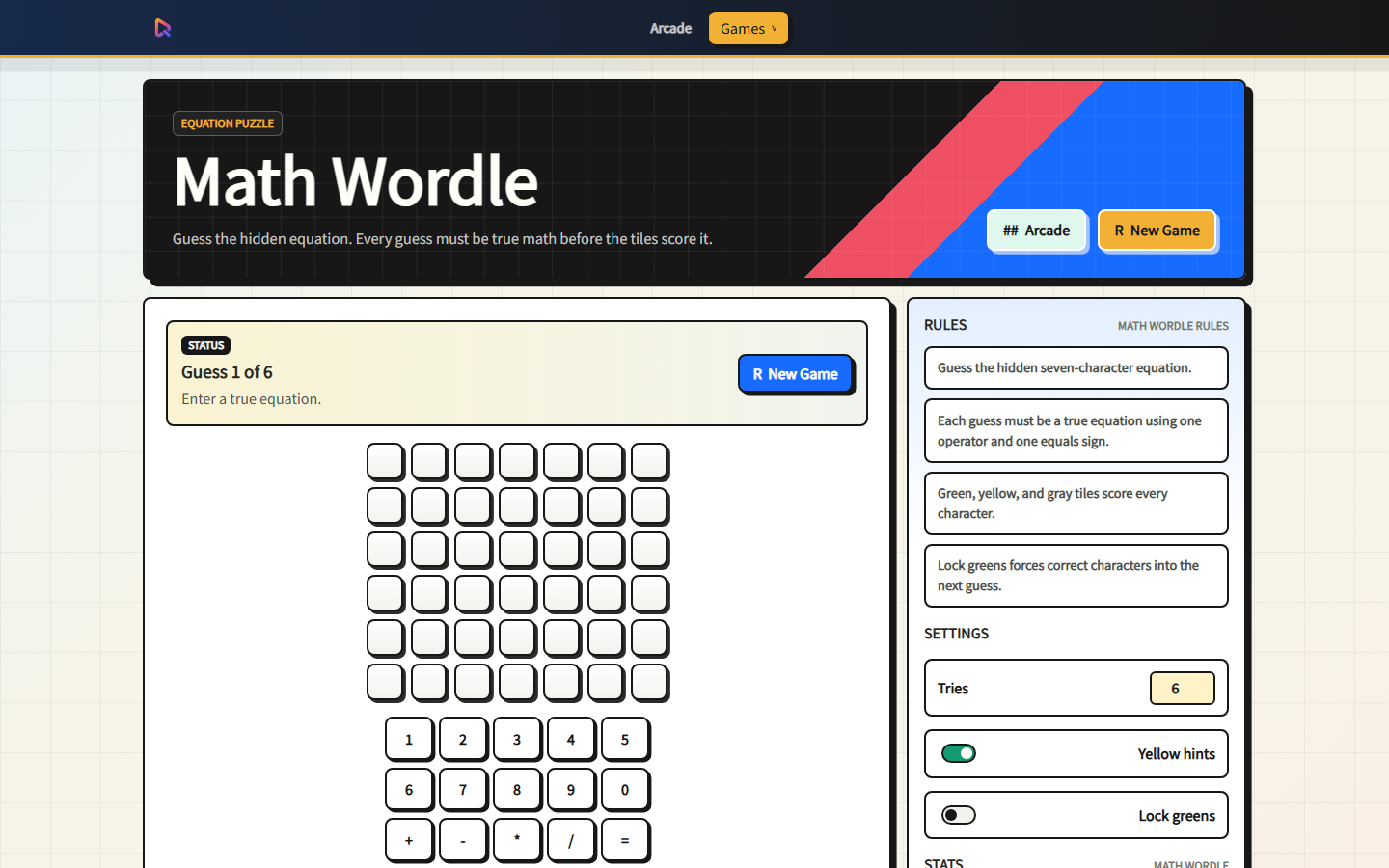The width and height of the screenshot is (1389, 868).
Task: Click the 'Guess 1 of 6' status text
Action: (227, 372)
